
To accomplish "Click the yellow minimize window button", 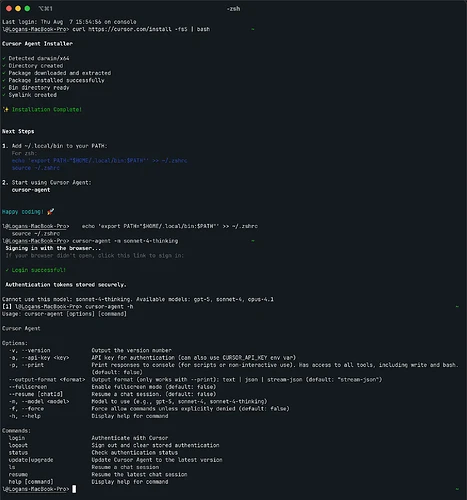I will tap(18, 9).
